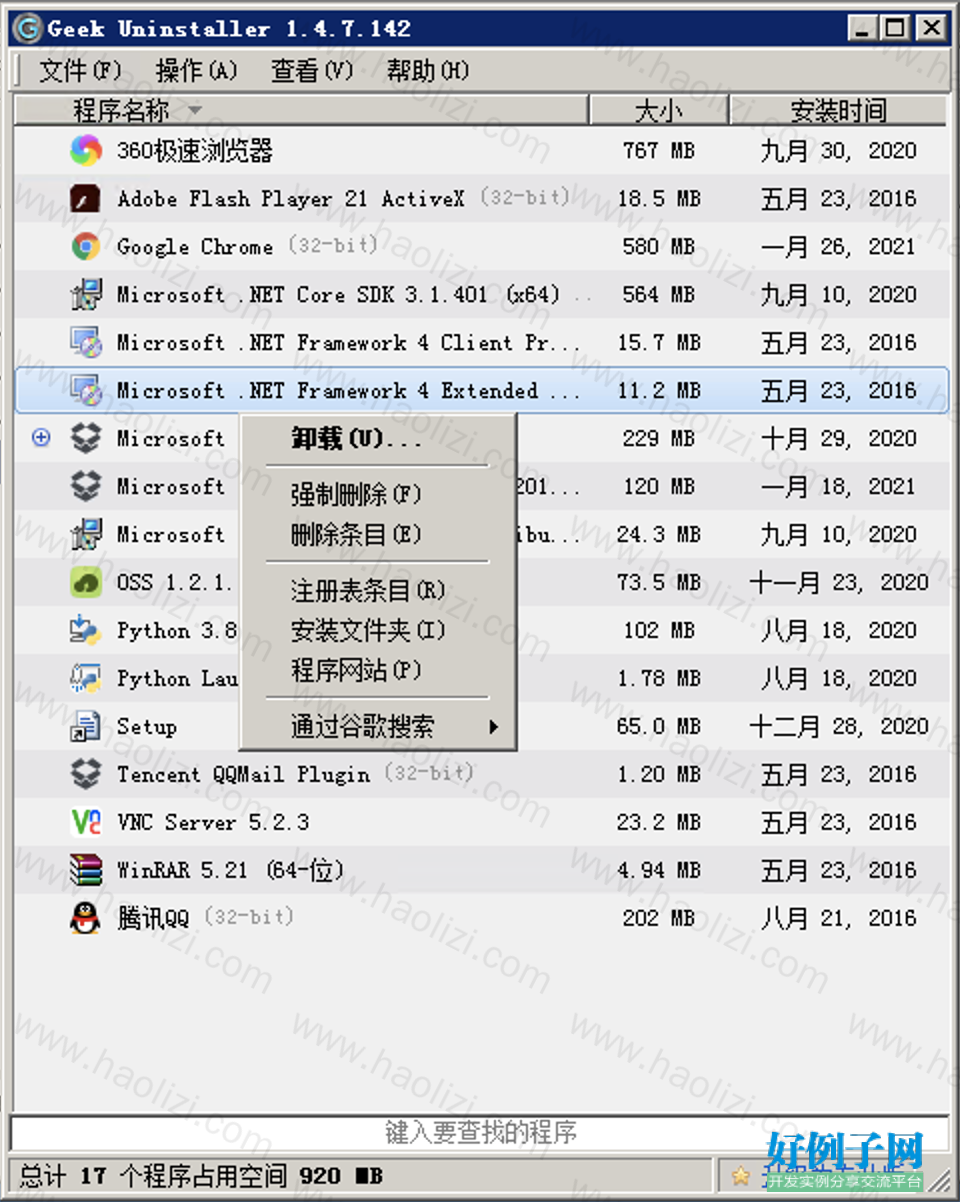Select the Tencent QQMail Plugin name

pyautogui.click(x=243, y=775)
